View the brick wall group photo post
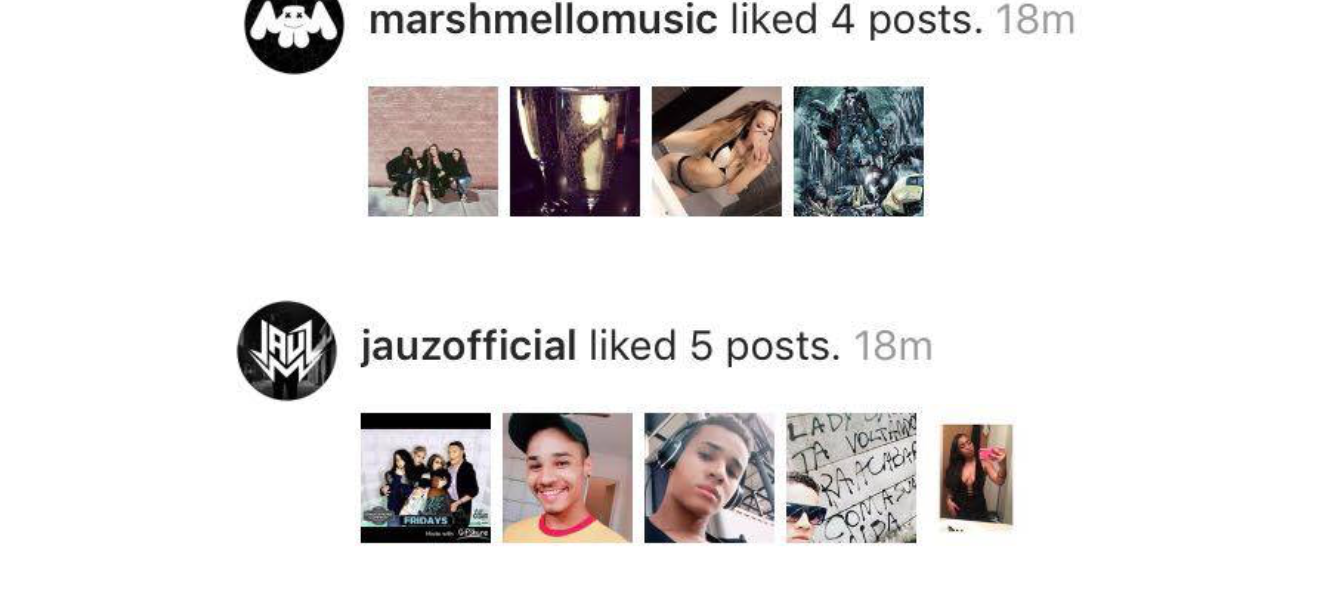This screenshot has height=600, width=1332. (433, 151)
